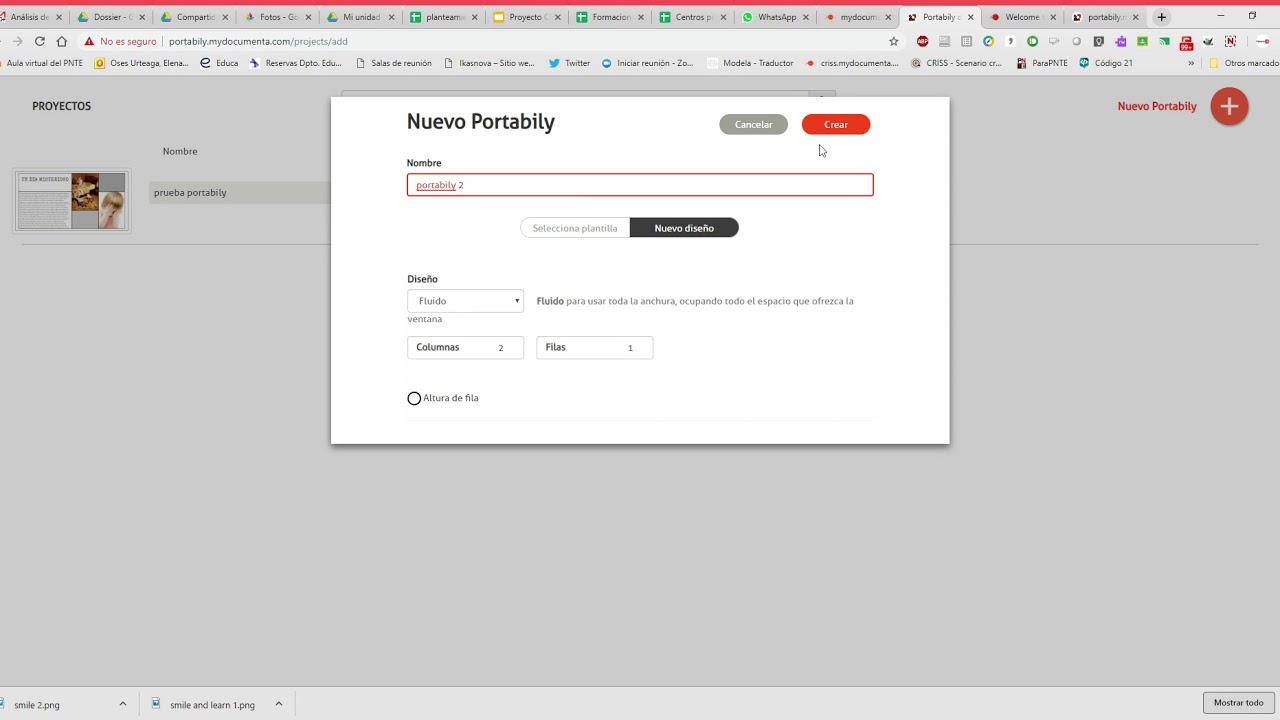
Task: Click the Filas number field
Action: (x=595, y=348)
